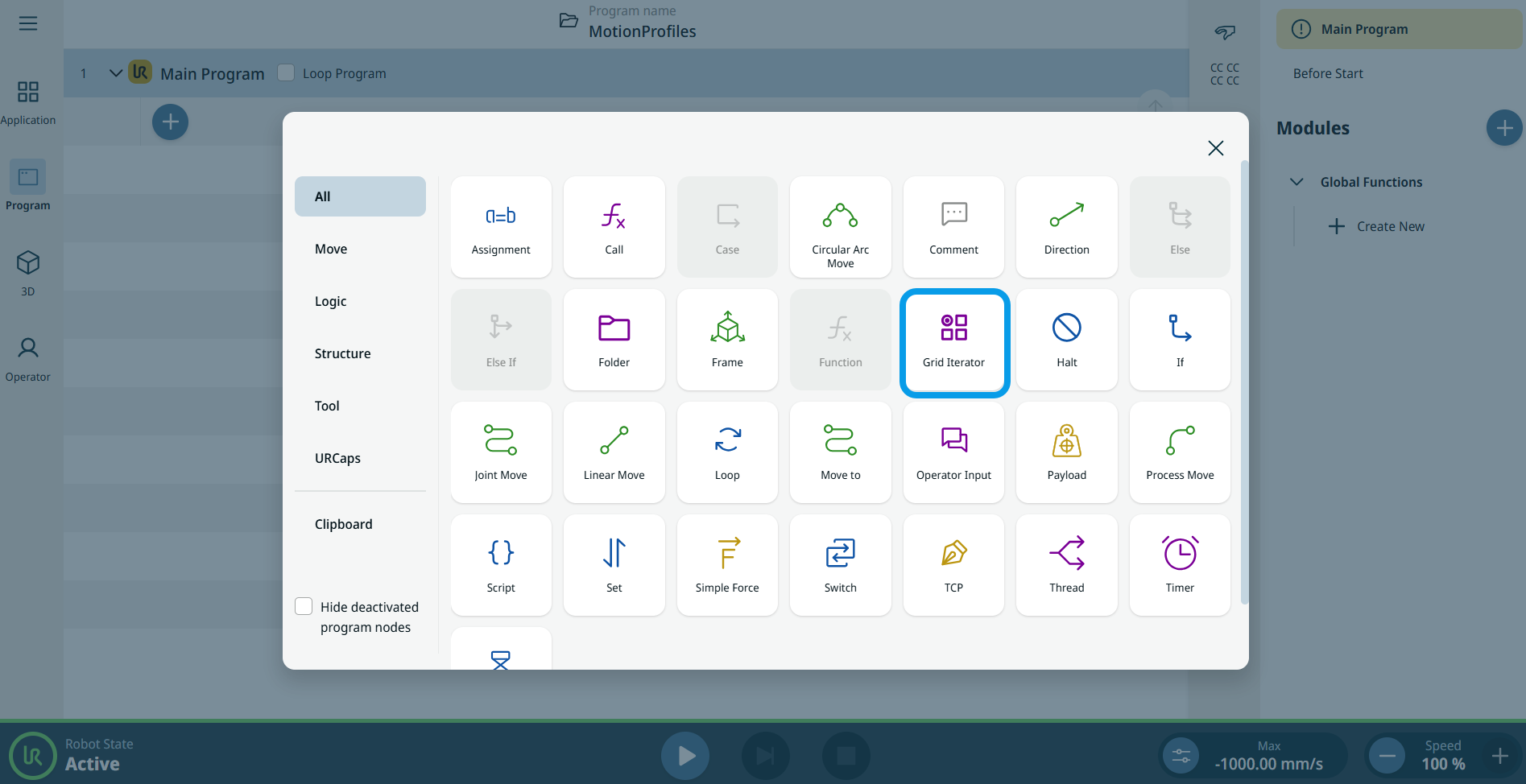Enable Hide deactivated program nodes checkbox

(304, 606)
